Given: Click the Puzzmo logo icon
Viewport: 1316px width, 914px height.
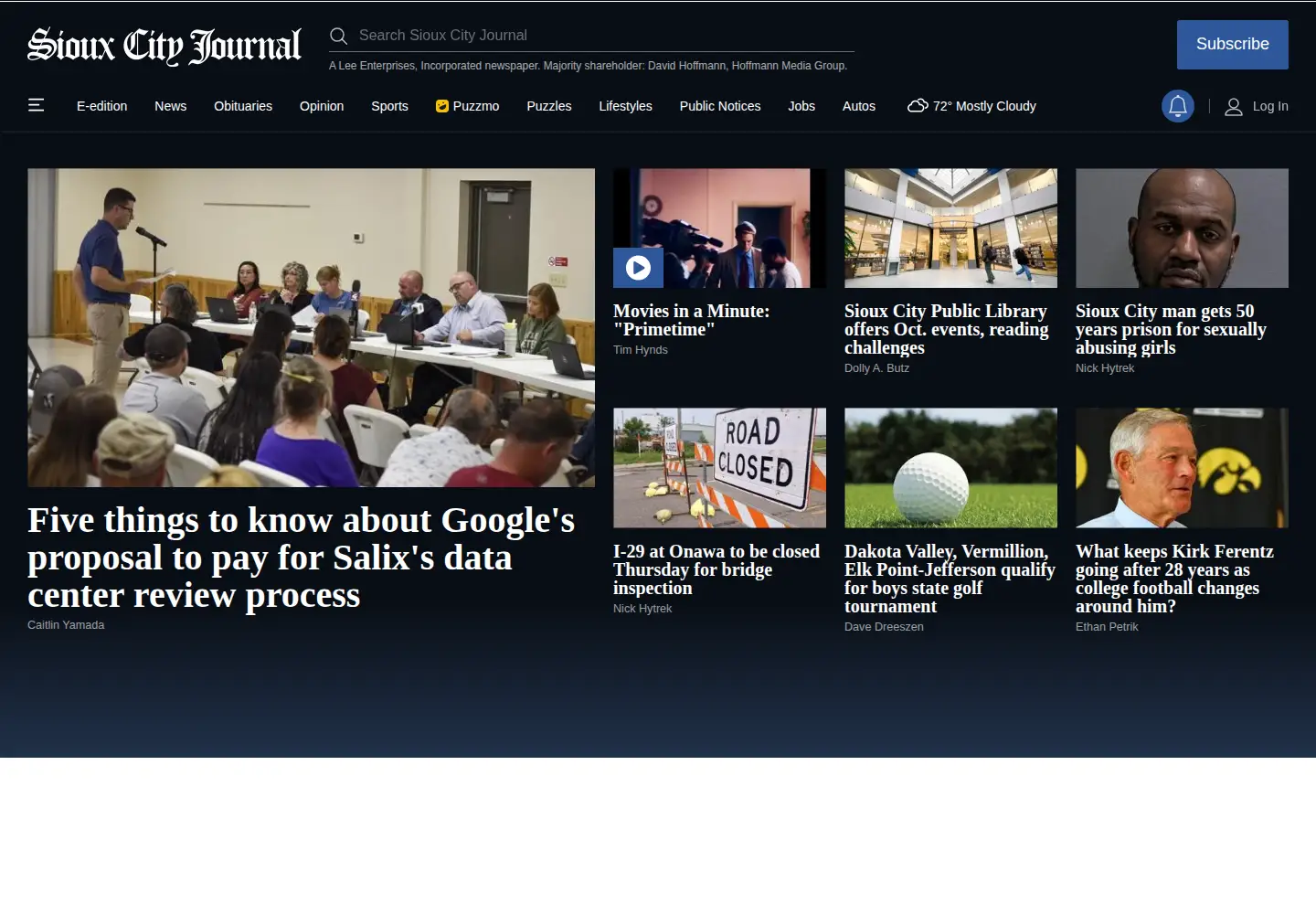Looking at the screenshot, I should click(442, 106).
